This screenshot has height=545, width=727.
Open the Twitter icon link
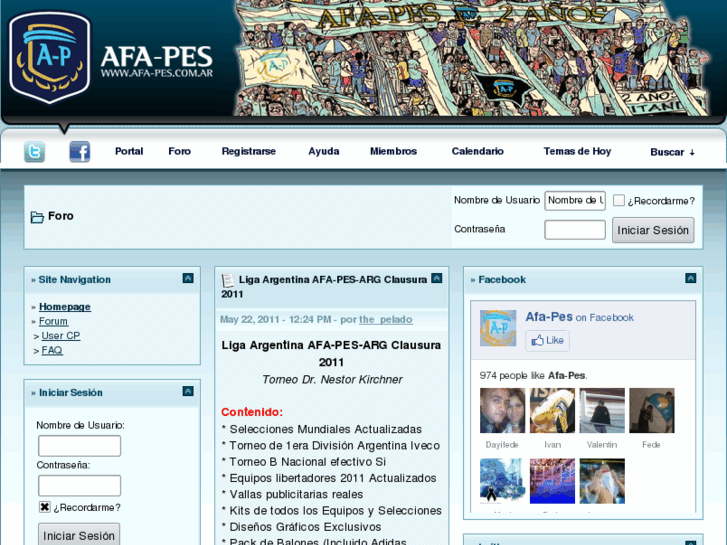[x=34, y=152]
